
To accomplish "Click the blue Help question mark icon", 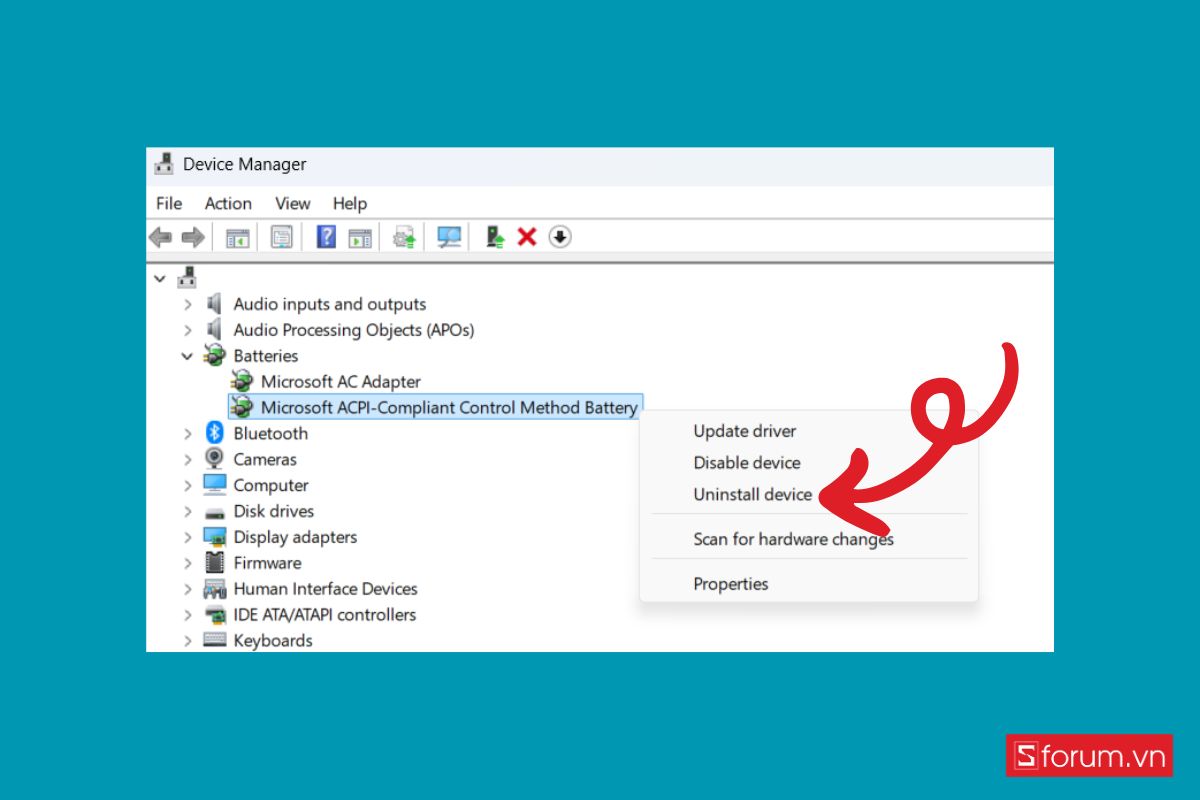I will tap(326, 237).
